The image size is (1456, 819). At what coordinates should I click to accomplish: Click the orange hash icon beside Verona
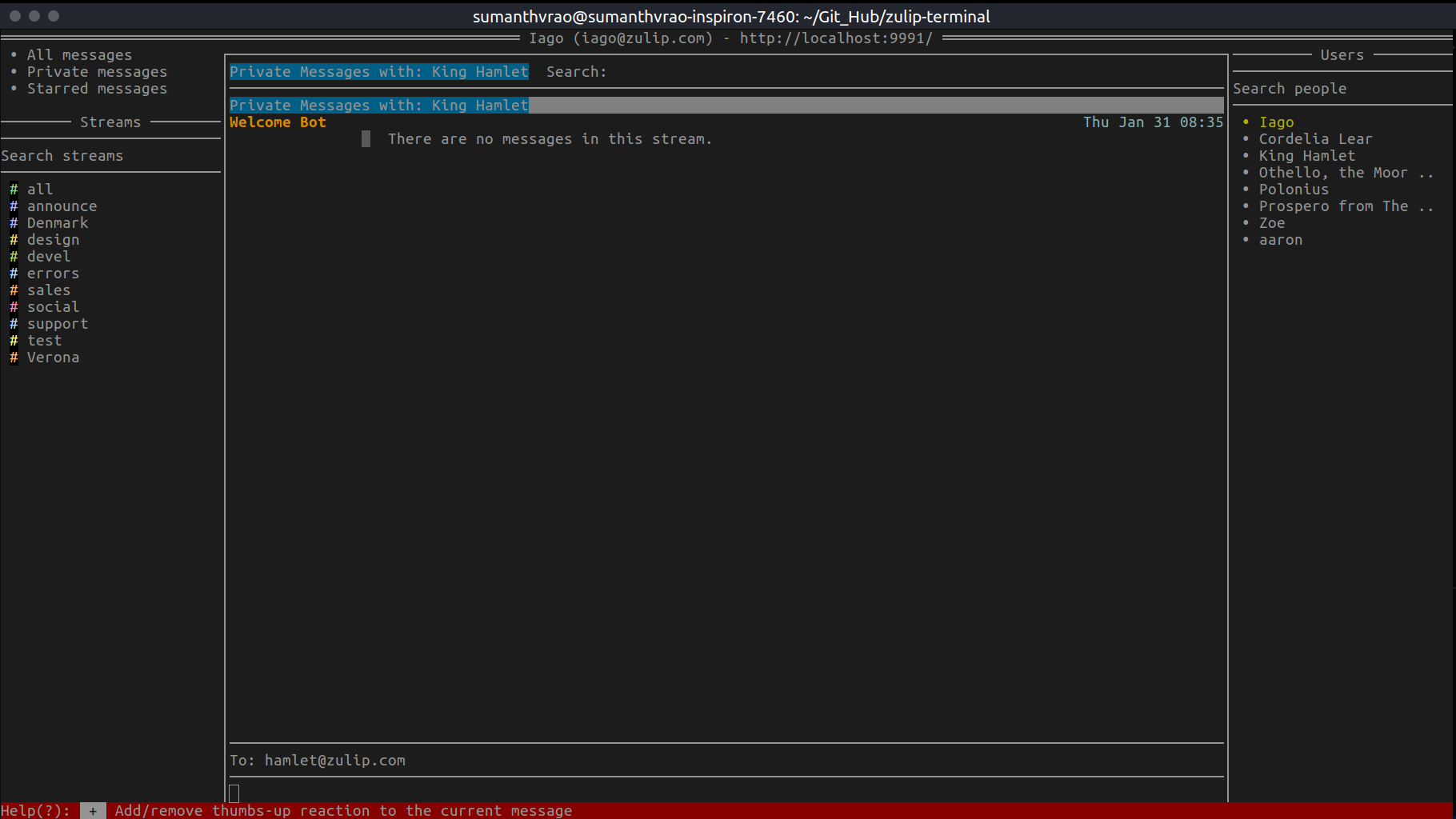pos(14,358)
